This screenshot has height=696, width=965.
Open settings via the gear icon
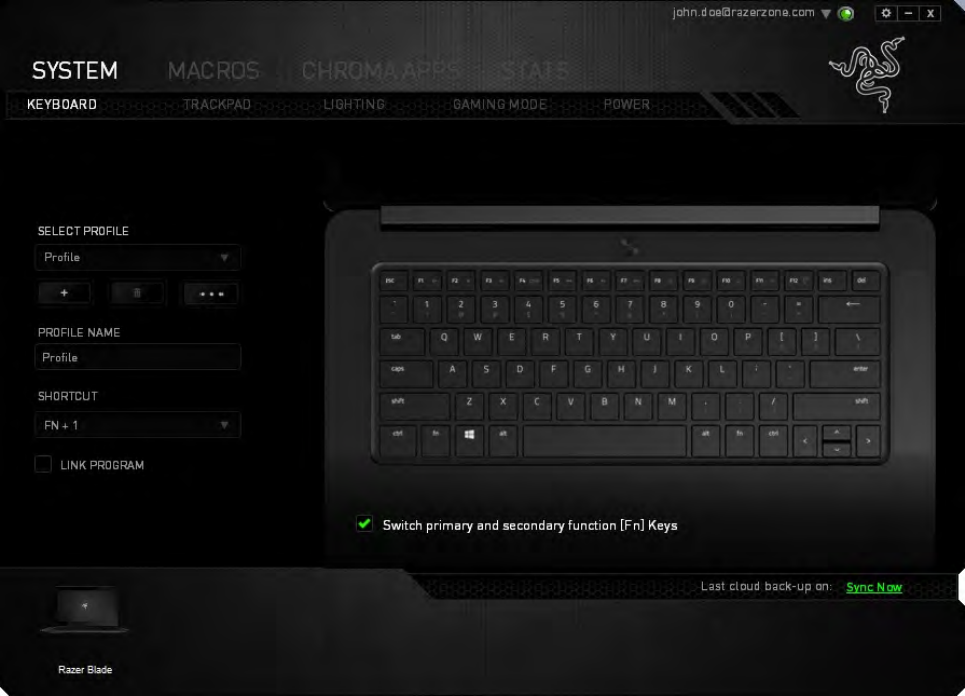886,13
